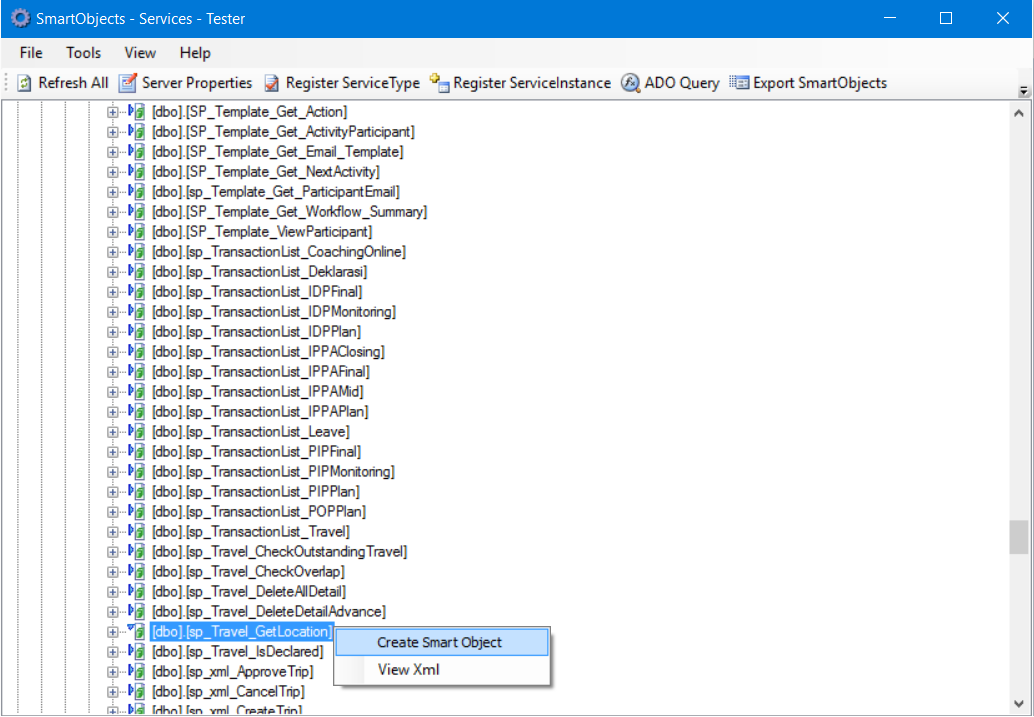Click the Register ServiceInstance icon
Image resolution: width=1034 pixels, height=717 pixels.
438,83
